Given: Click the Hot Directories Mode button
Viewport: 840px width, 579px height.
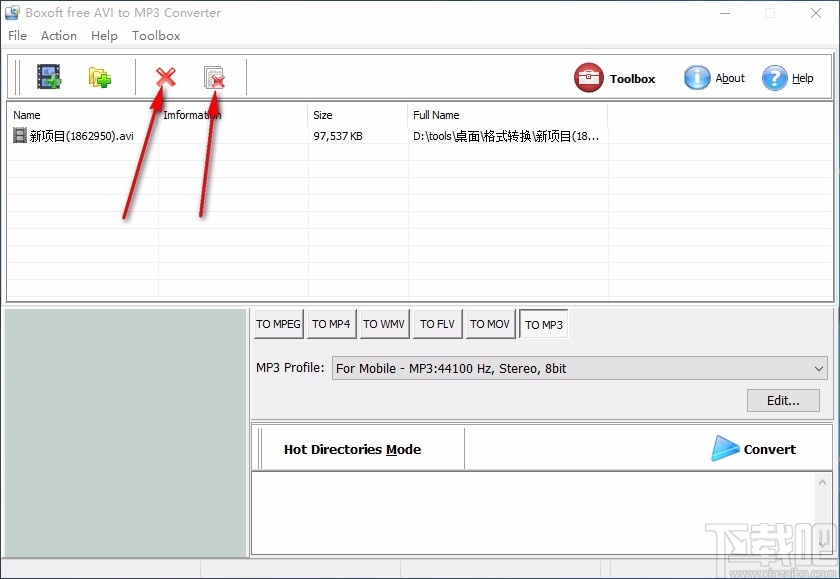Looking at the screenshot, I should click(x=355, y=449).
